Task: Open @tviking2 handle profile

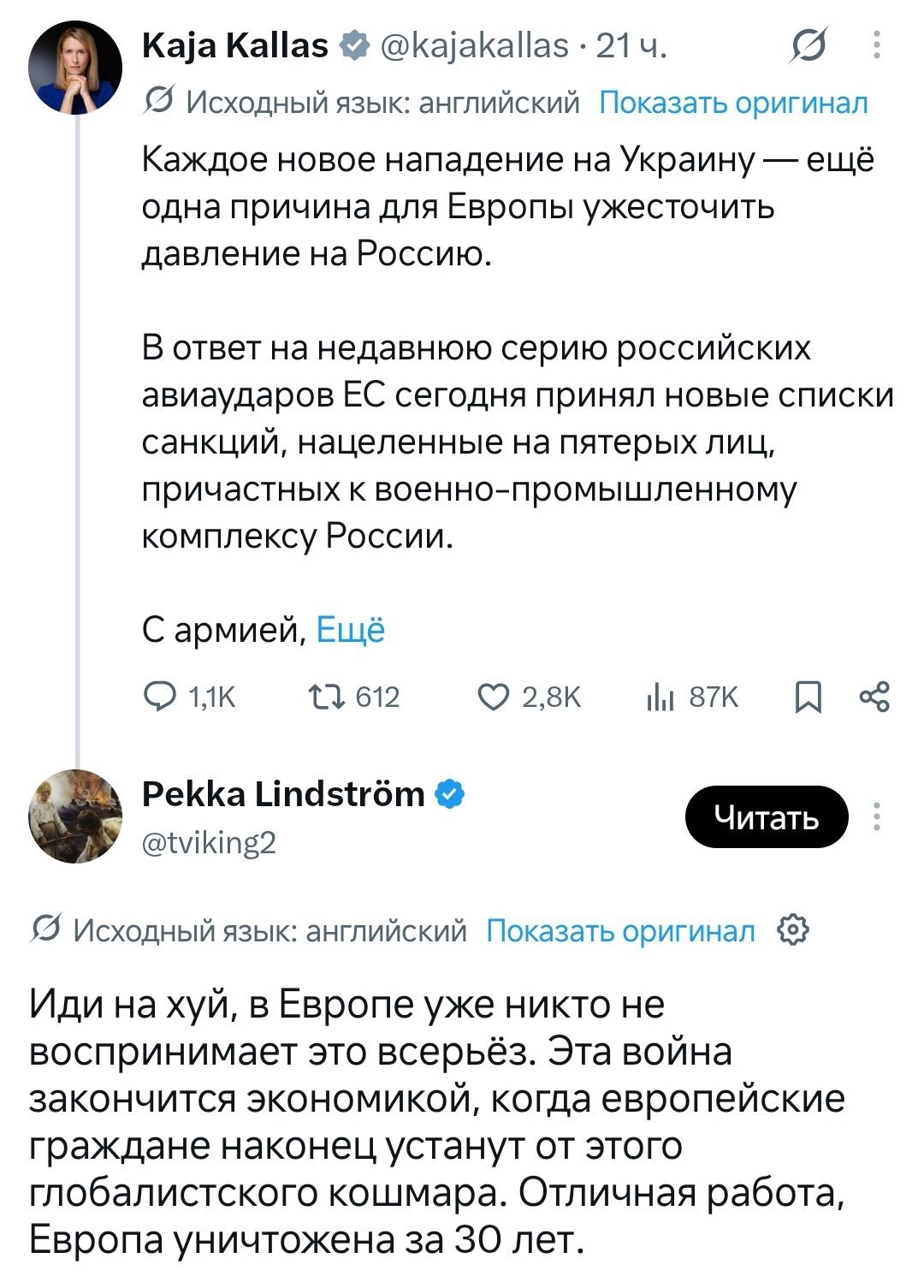Action: [209, 843]
